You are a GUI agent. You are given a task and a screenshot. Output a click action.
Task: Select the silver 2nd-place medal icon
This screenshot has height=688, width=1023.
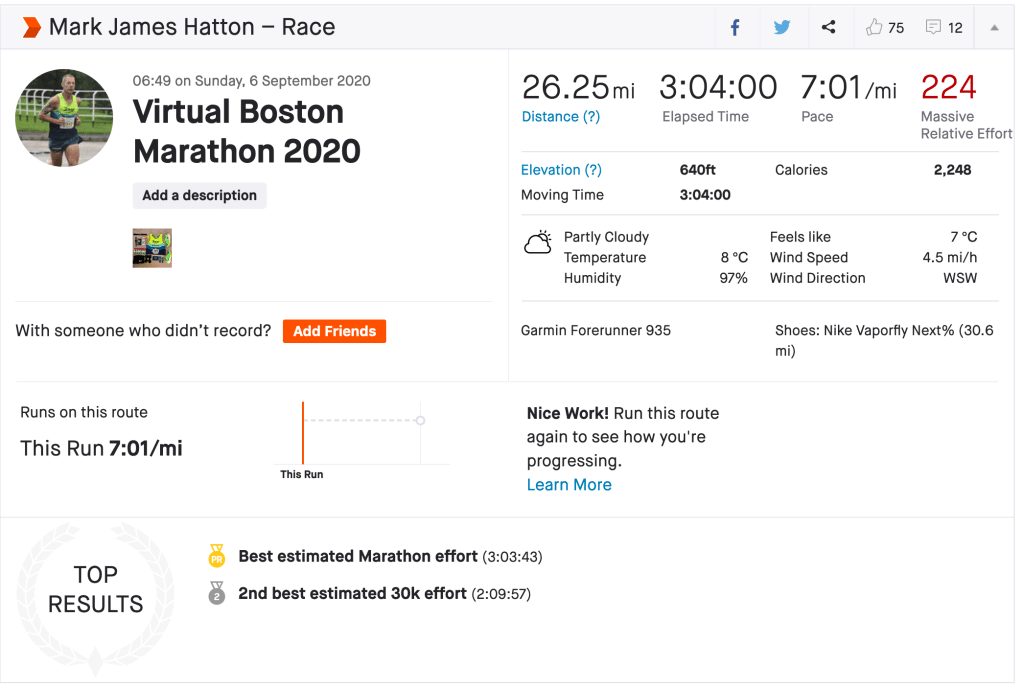(x=216, y=594)
